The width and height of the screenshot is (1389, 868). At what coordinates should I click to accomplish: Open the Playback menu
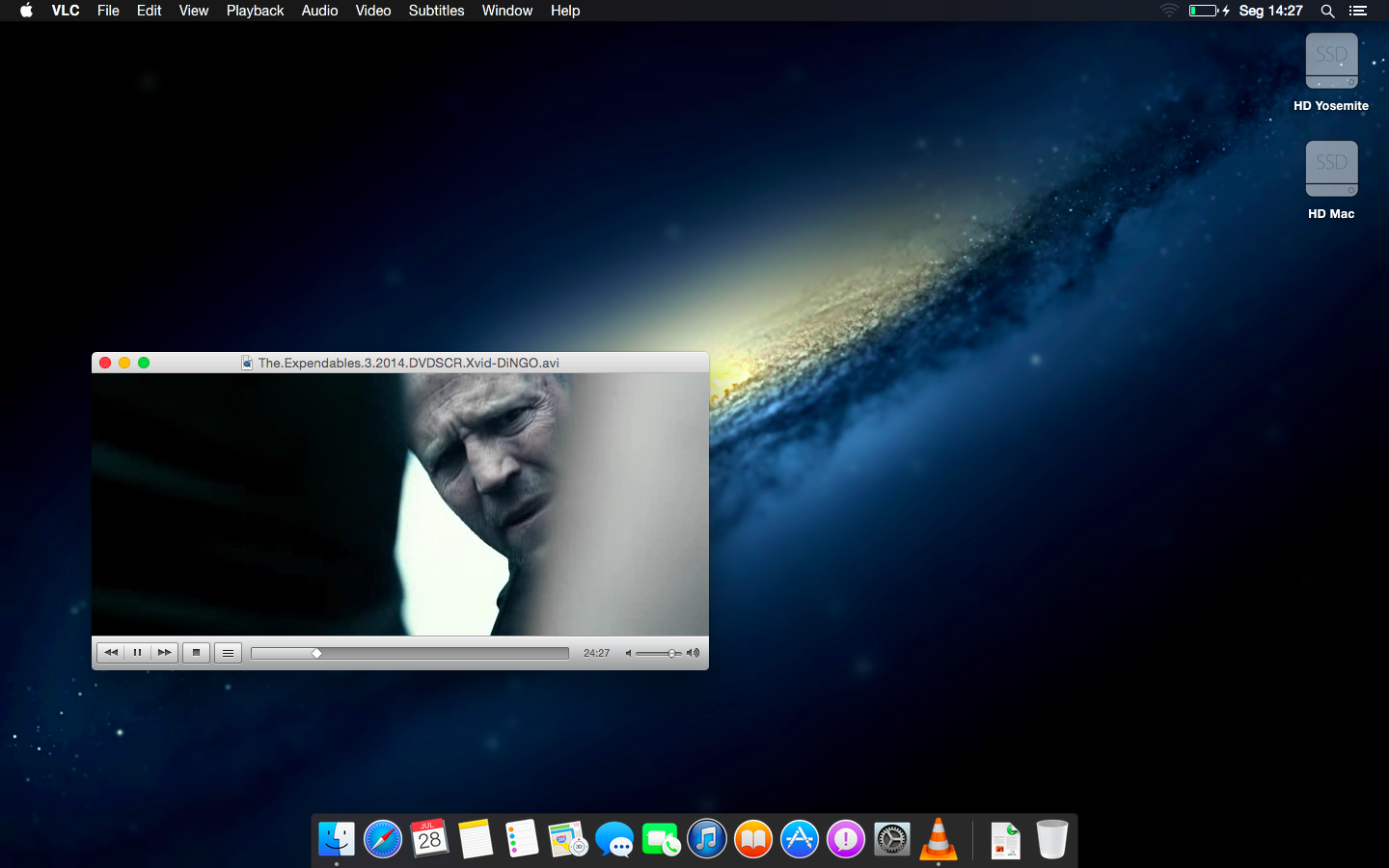255,11
